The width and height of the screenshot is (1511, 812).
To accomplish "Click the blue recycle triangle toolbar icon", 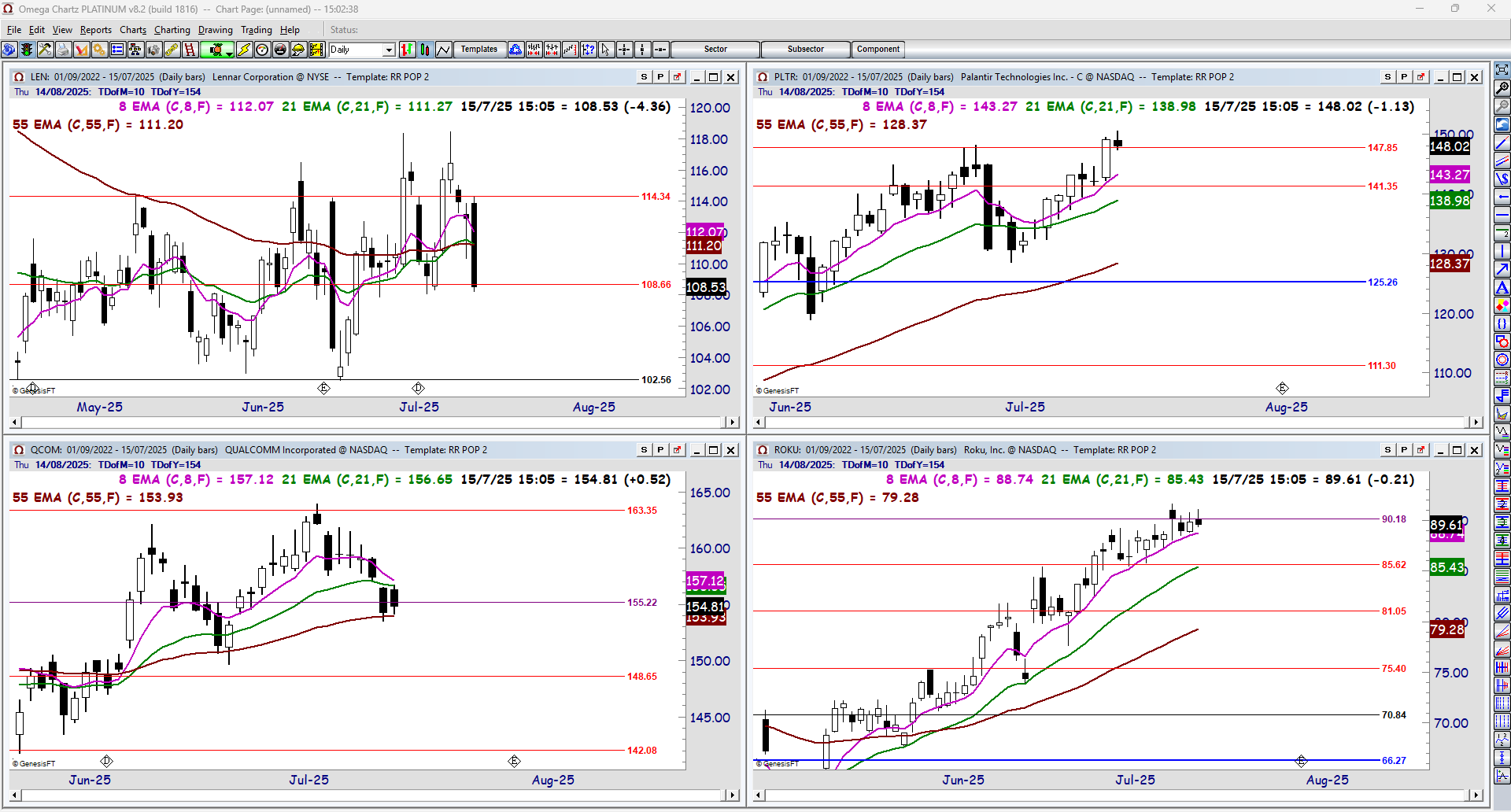I will (x=515, y=50).
